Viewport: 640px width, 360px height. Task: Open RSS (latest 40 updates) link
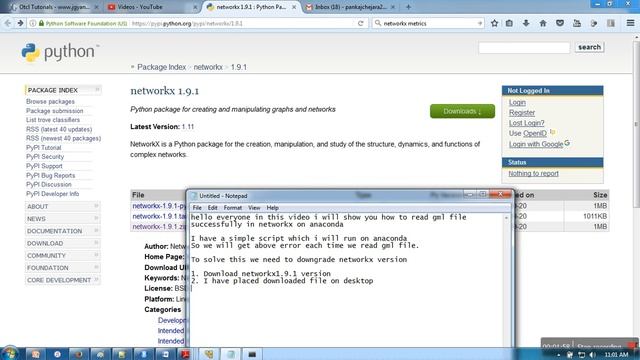click(x=59, y=129)
